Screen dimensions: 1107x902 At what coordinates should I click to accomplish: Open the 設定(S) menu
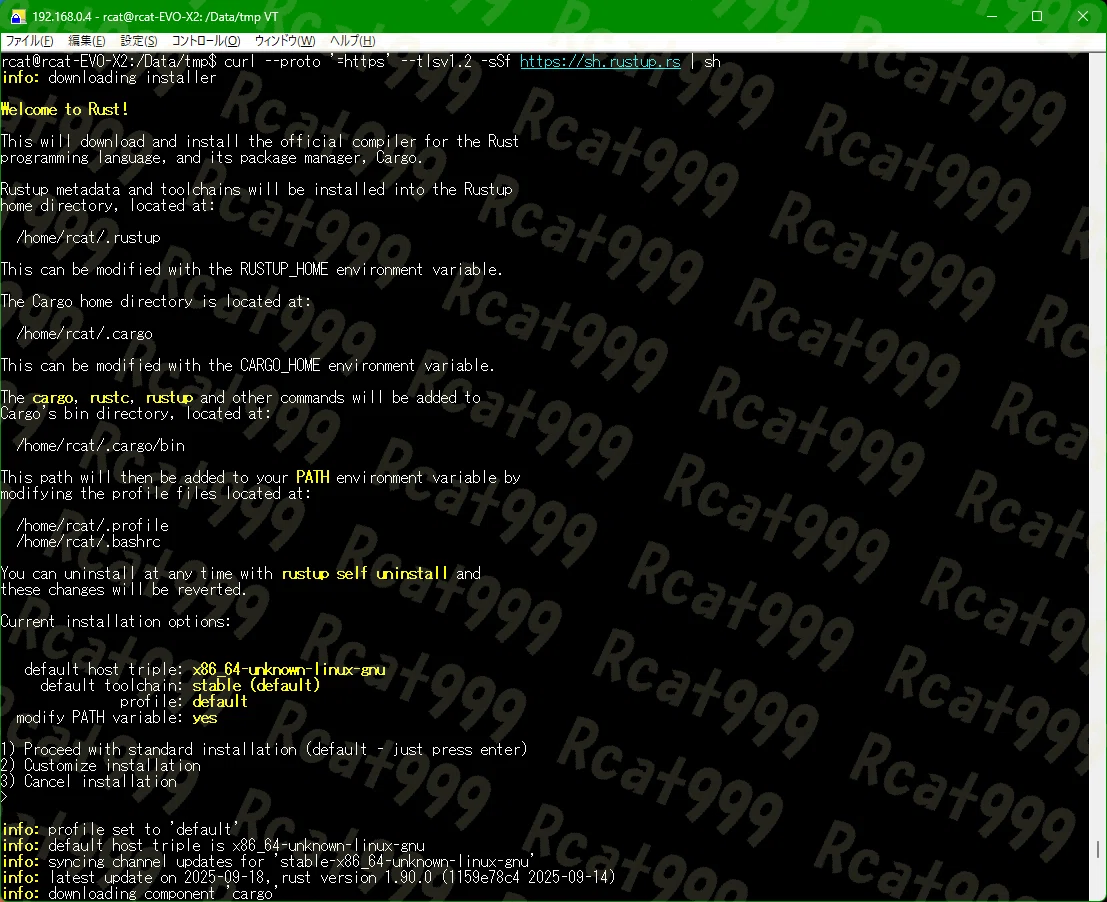click(x=138, y=41)
